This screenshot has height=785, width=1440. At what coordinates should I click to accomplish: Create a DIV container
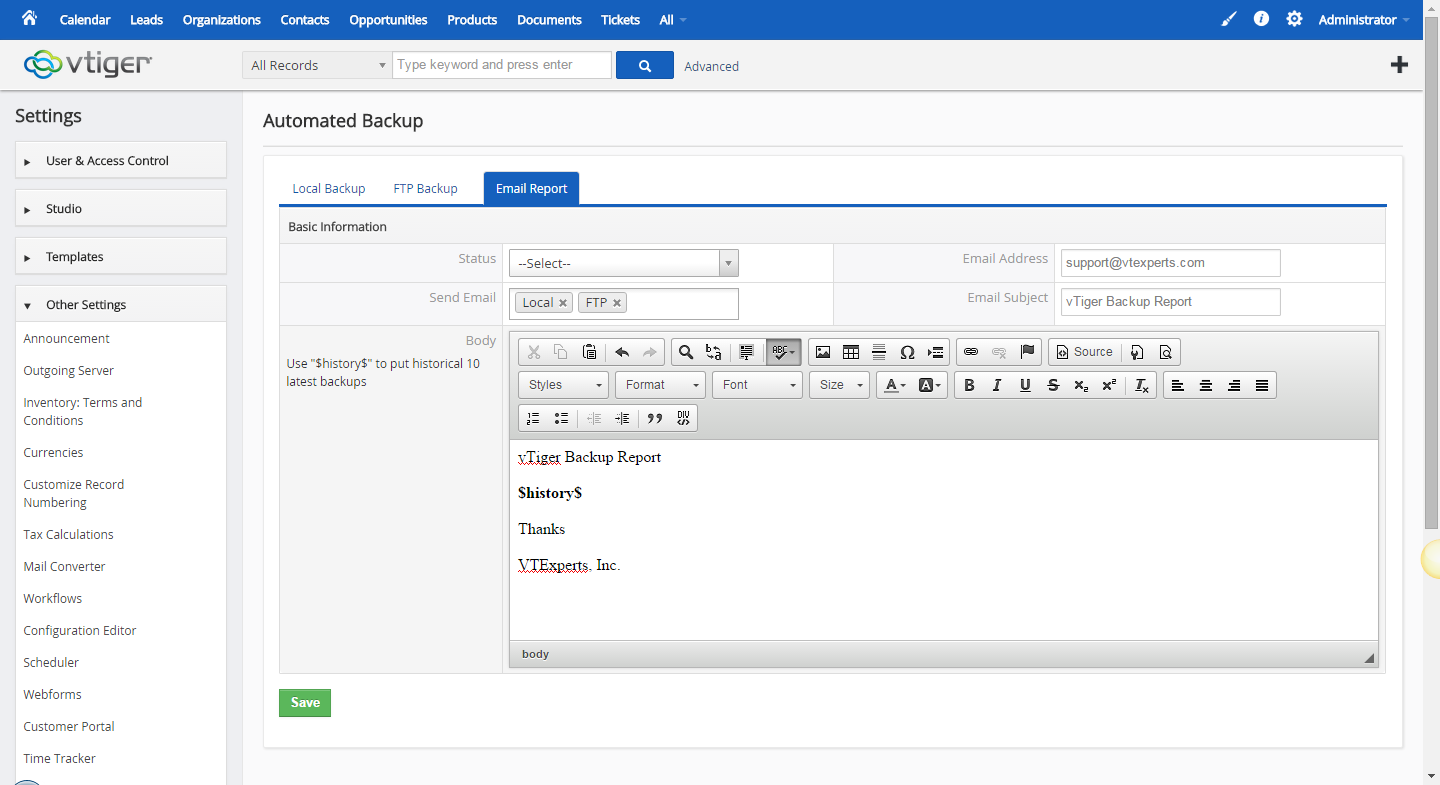pyautogui.click(x=683, y=418)
